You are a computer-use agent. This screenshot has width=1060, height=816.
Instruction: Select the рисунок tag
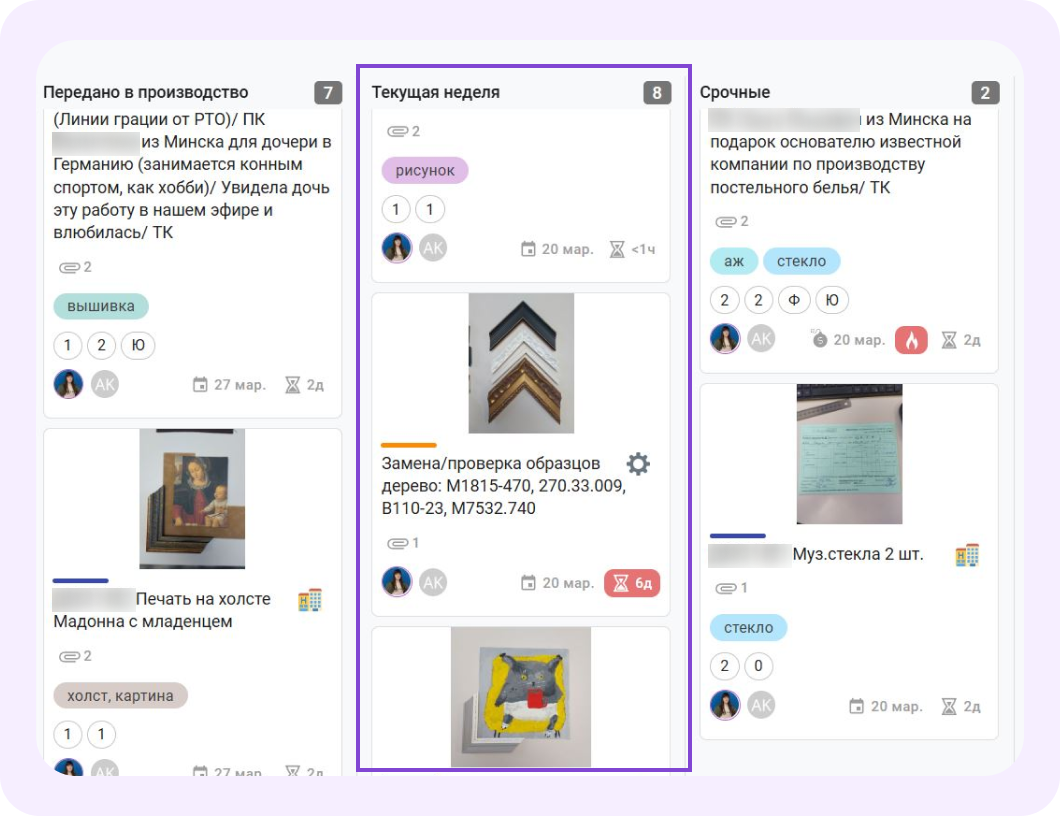click(x=425, y=170)
